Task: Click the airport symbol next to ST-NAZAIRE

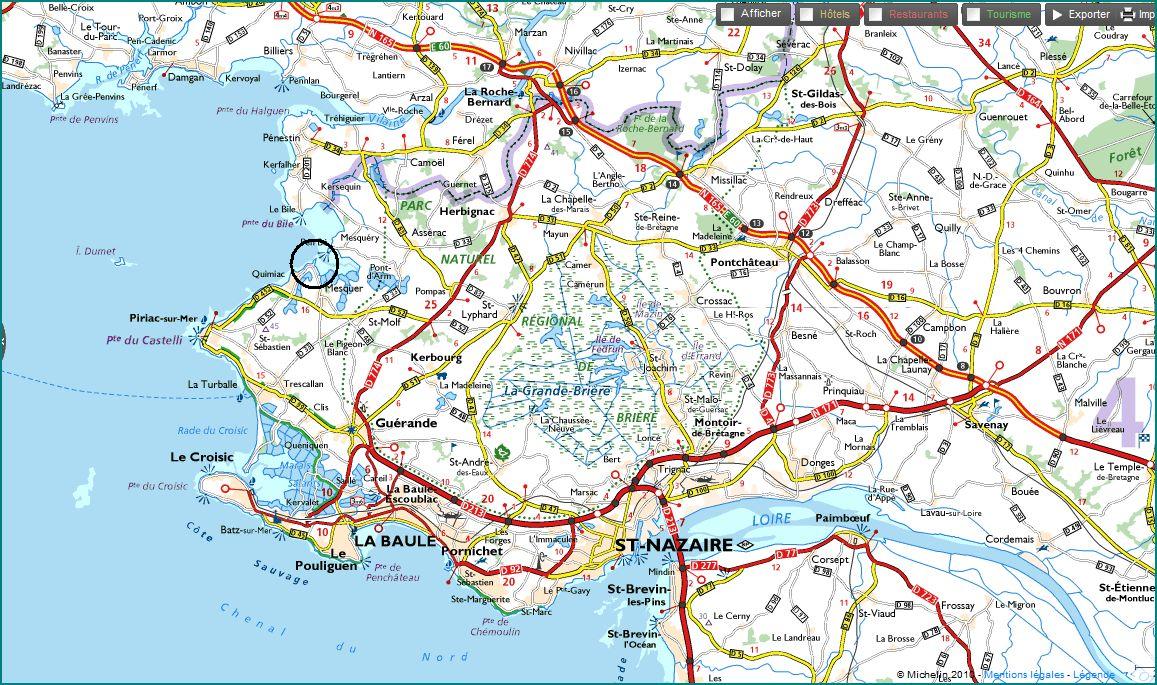Action: pos(745,545)
